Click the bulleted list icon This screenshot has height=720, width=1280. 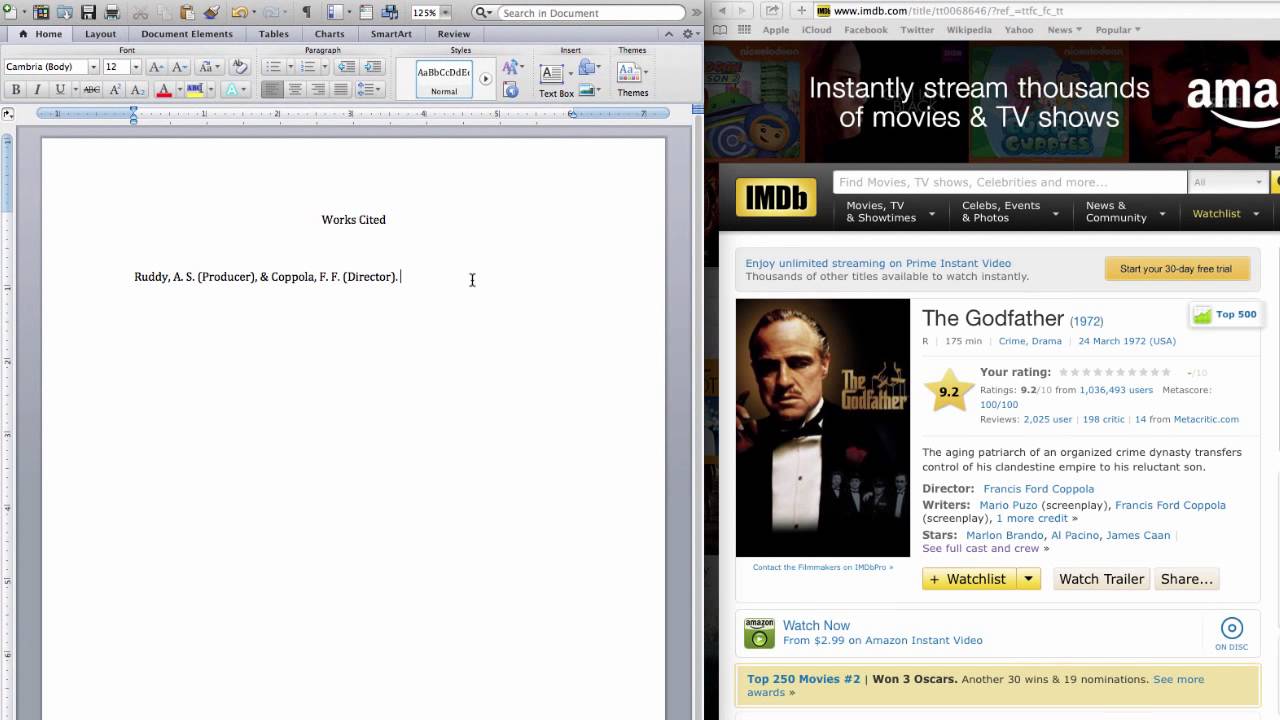273,67
